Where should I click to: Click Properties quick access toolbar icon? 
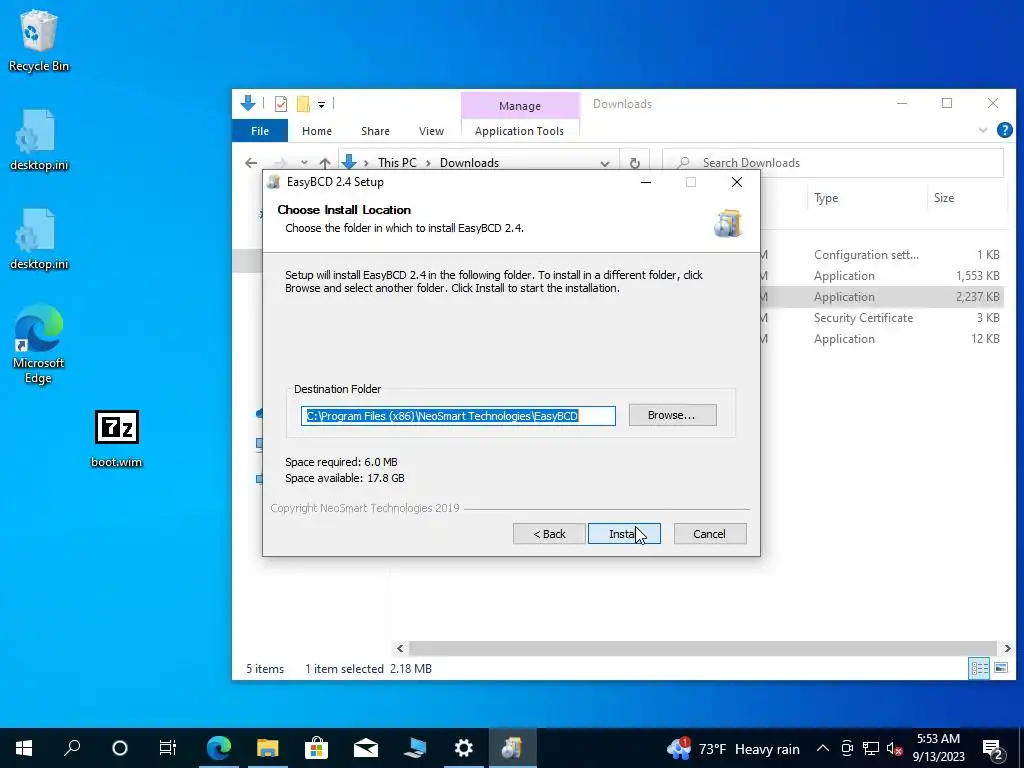(281, 103)
